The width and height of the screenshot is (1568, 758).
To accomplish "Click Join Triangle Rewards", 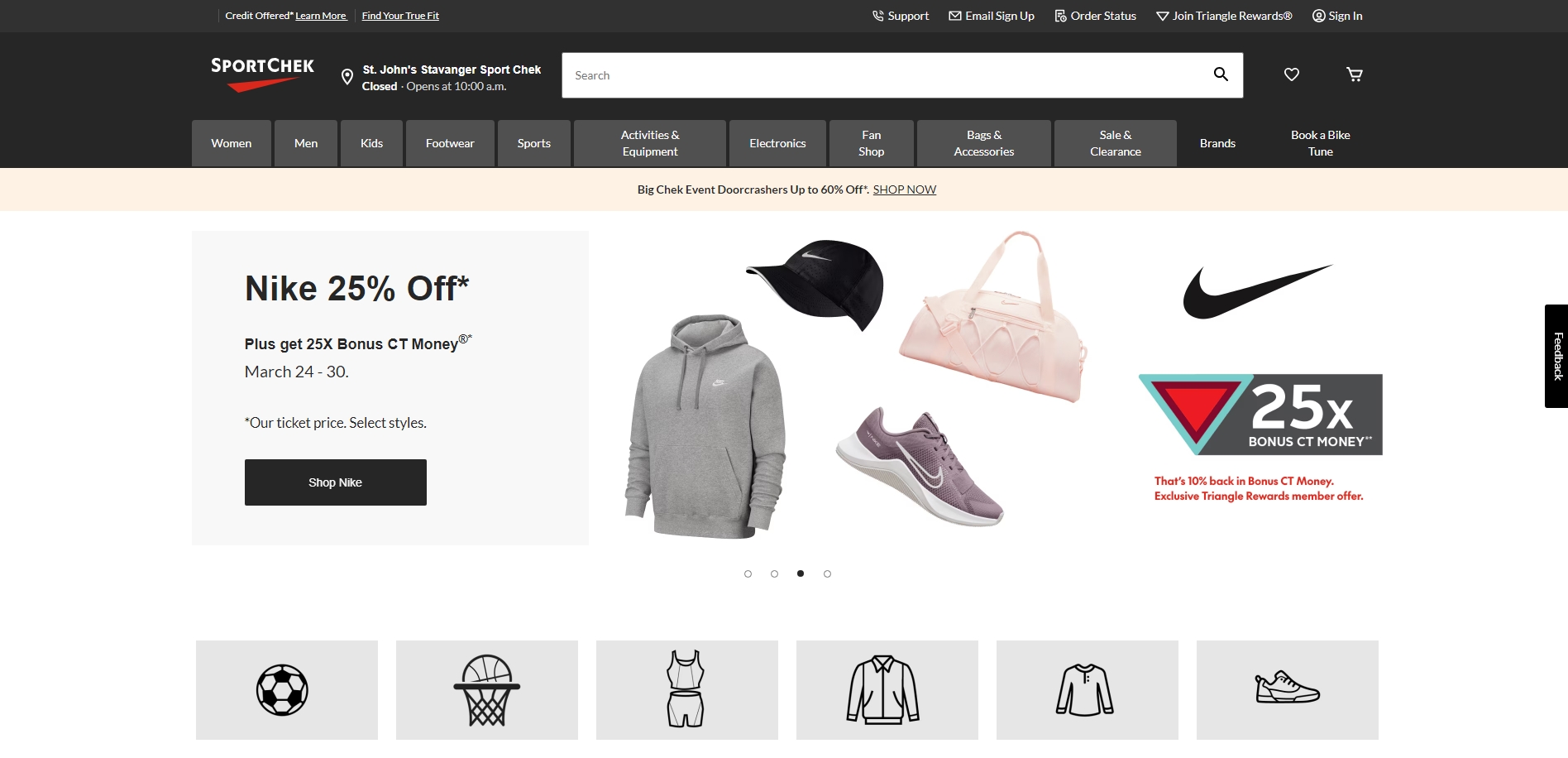I will tap(1224, 16).
